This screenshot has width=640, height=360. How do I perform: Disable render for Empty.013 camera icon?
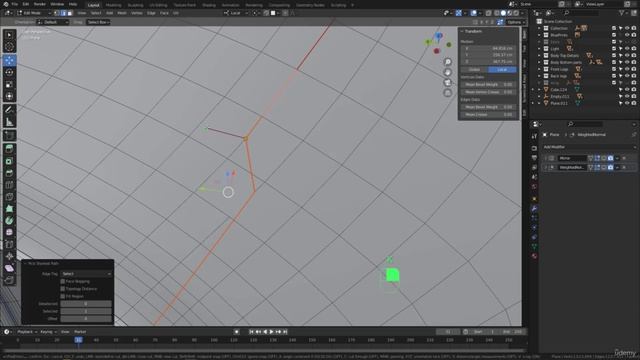(633, 96)
